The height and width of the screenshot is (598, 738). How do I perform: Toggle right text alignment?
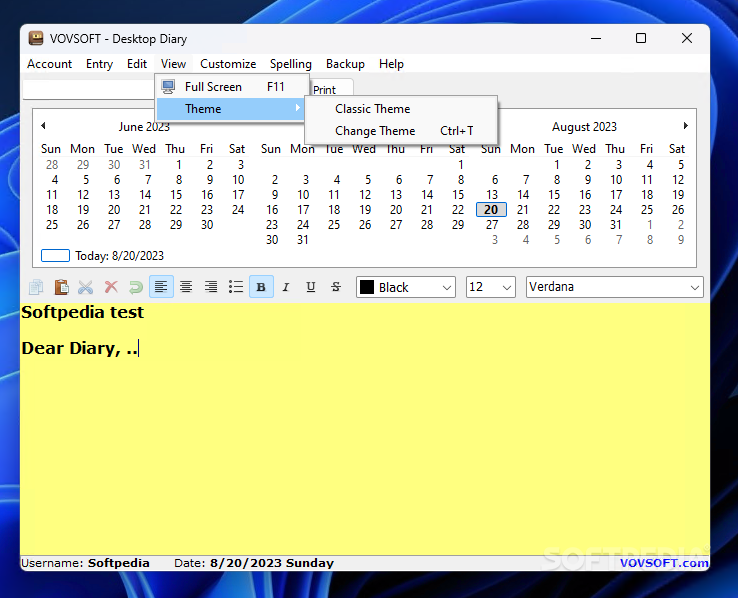pyautogui.click(x=211, y=287)
